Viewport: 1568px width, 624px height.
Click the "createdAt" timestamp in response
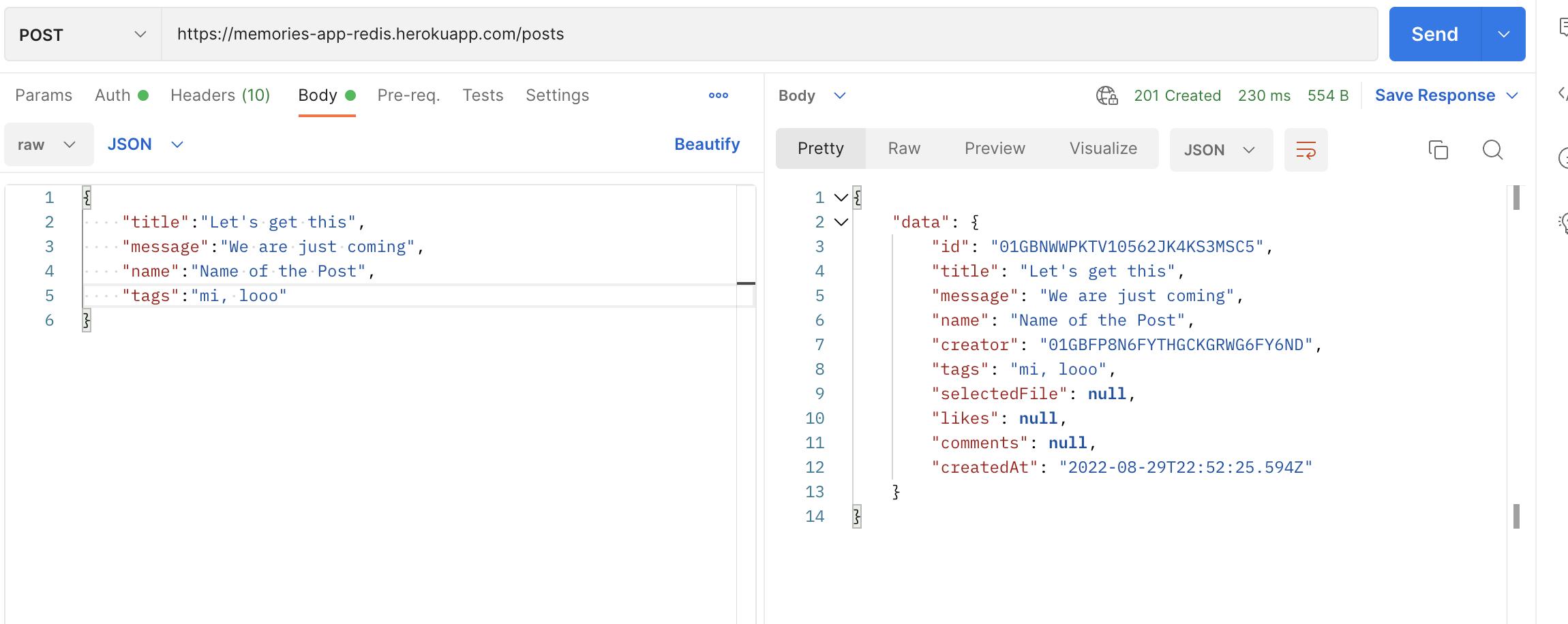tap(1186, 467)
